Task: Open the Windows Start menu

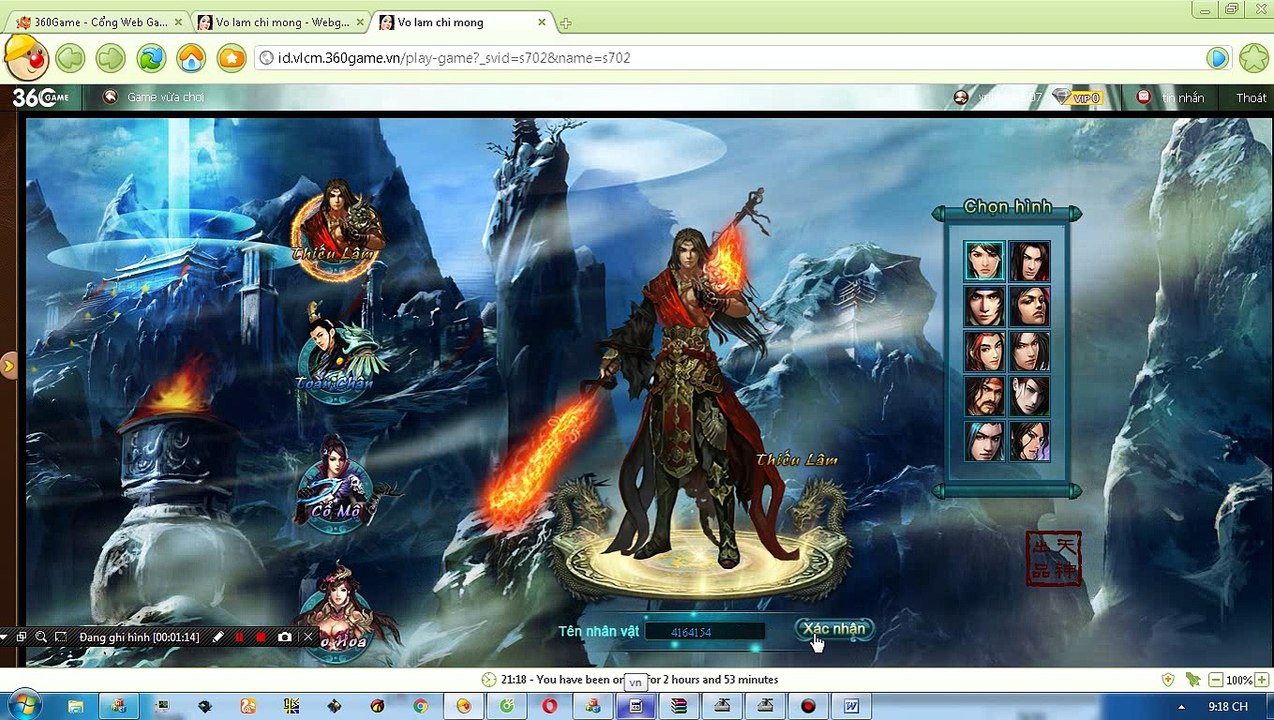Action: [23, 706]
